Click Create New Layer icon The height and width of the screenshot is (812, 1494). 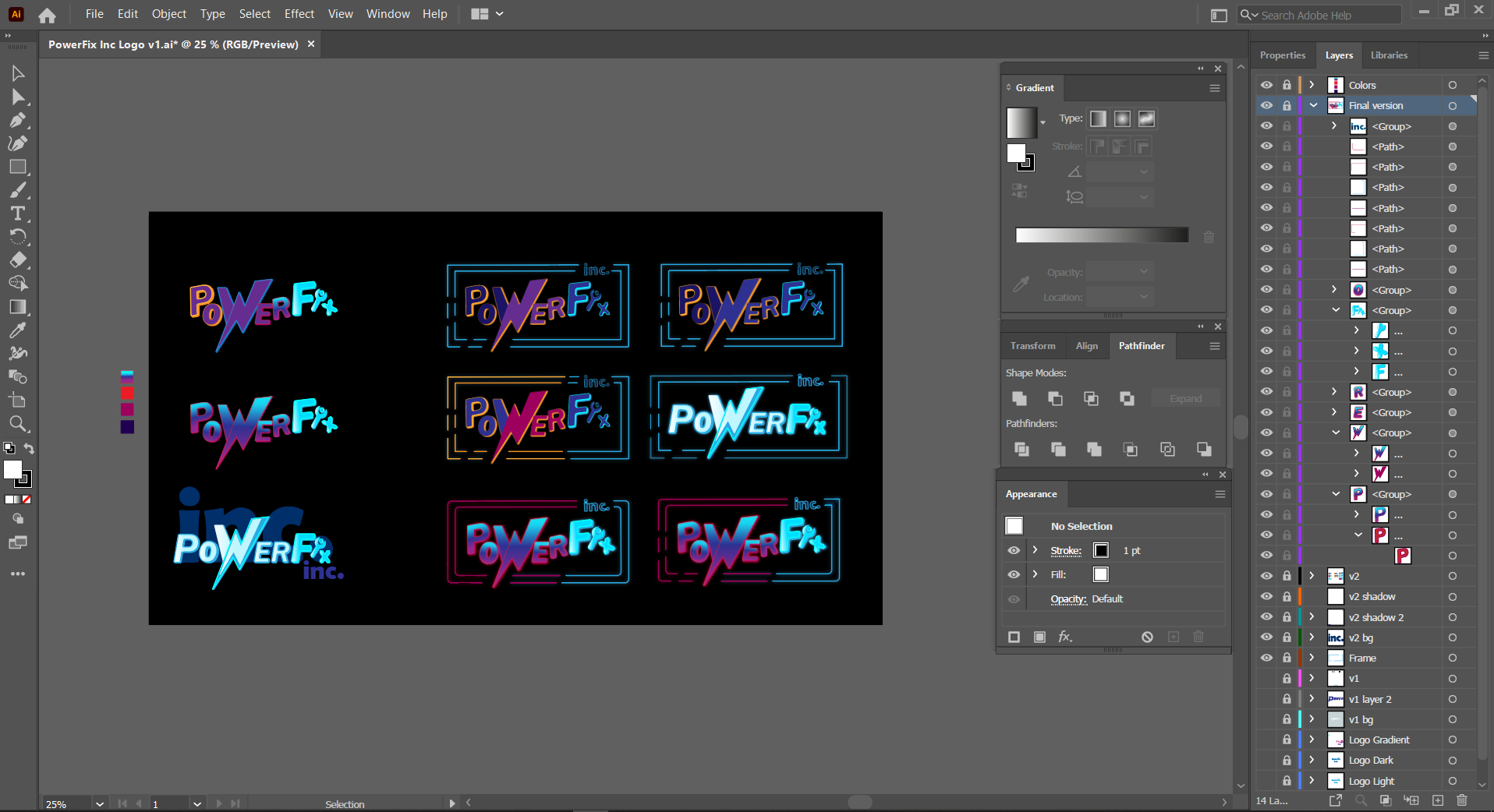[x=1438, y=800]
